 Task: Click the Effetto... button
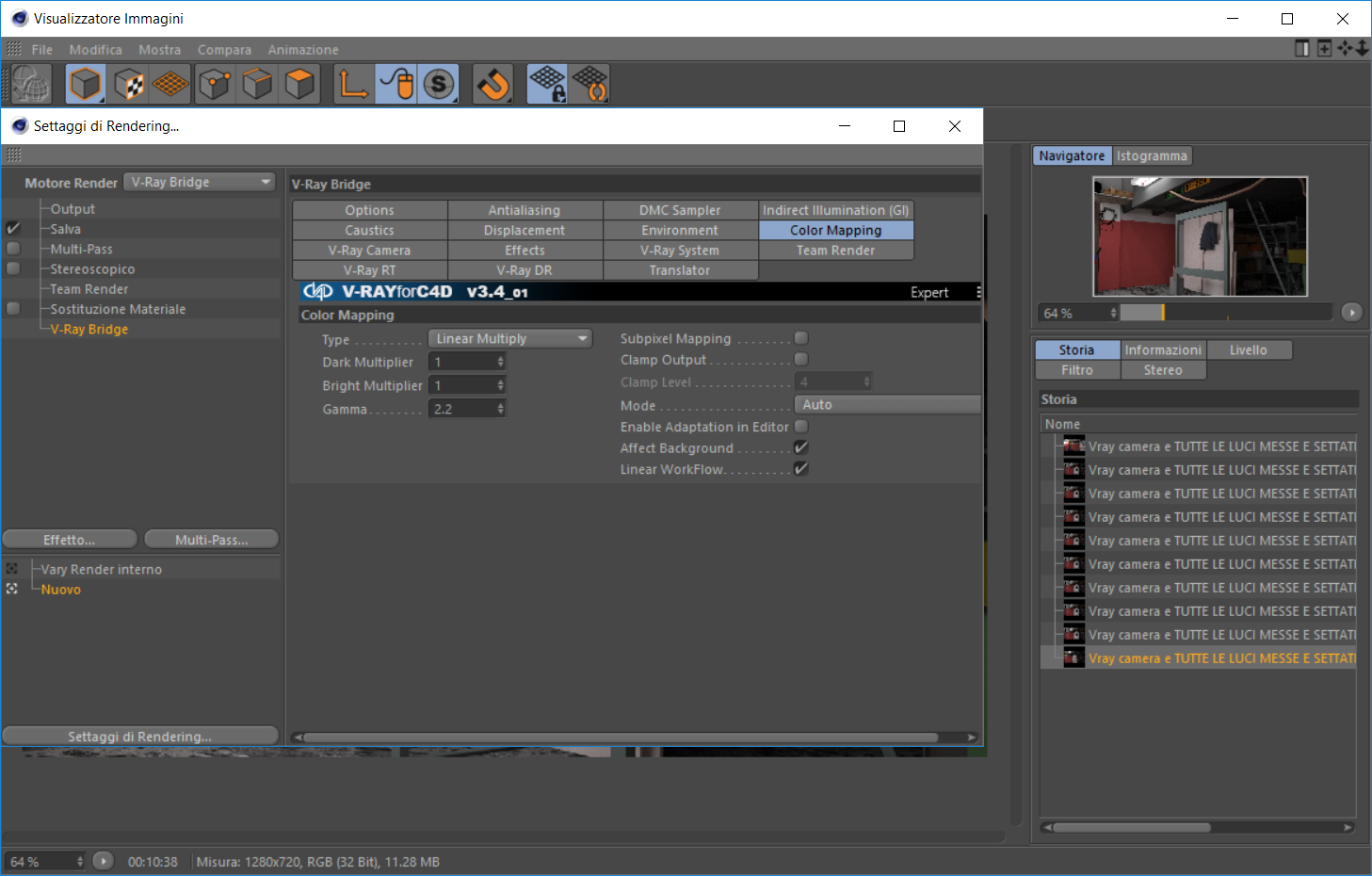(x=70, y=539)
